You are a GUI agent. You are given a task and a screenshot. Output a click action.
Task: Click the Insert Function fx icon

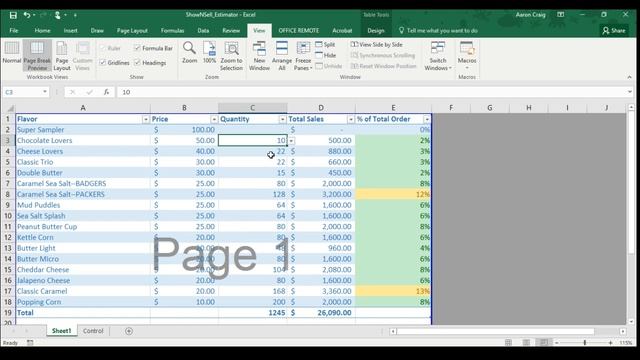click(x=106, y=92)
